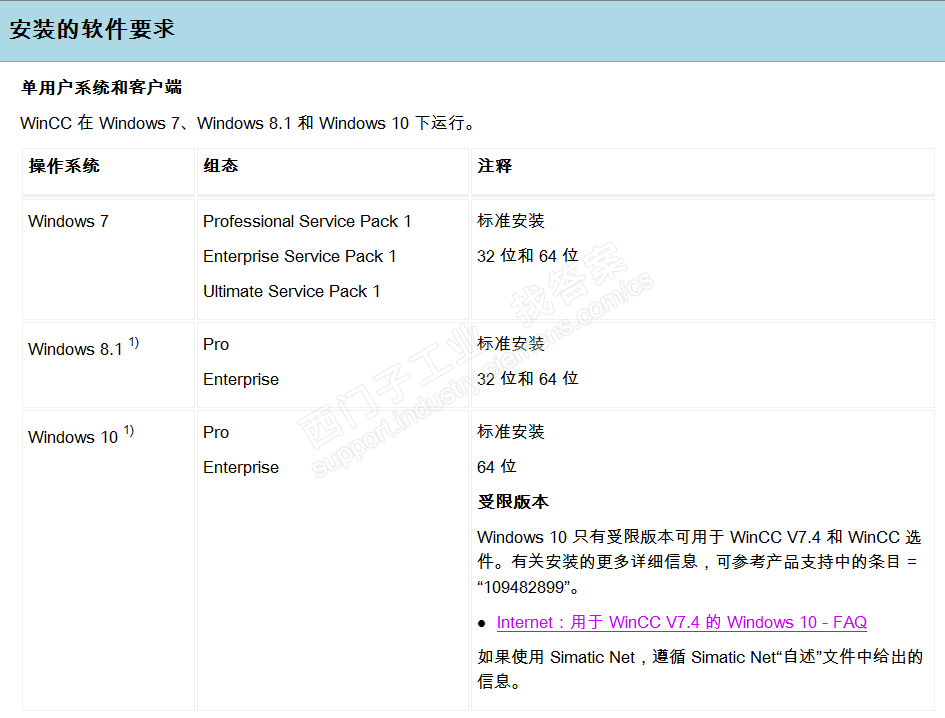
Task: Click the 受限版本 bold label
Action: pyautogui.click(x=513, y=502)
